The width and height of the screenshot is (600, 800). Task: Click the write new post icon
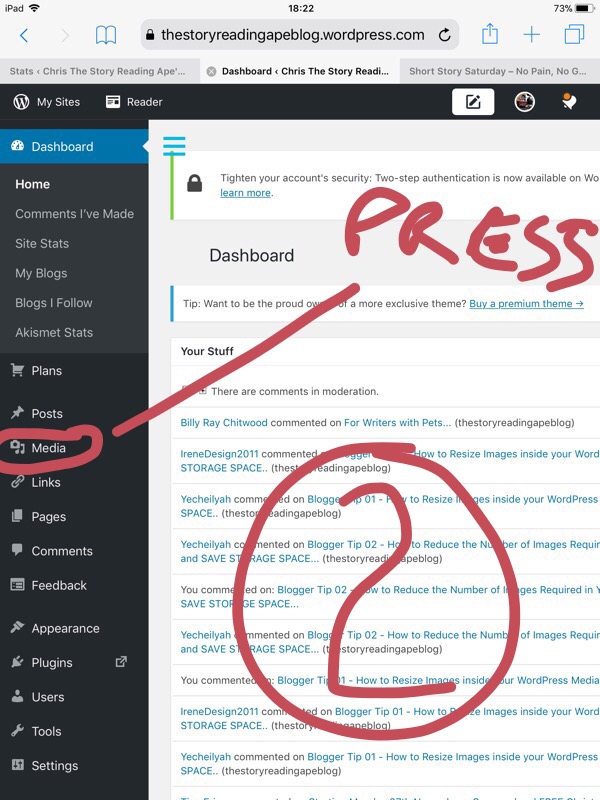click(x=473, y=102)
